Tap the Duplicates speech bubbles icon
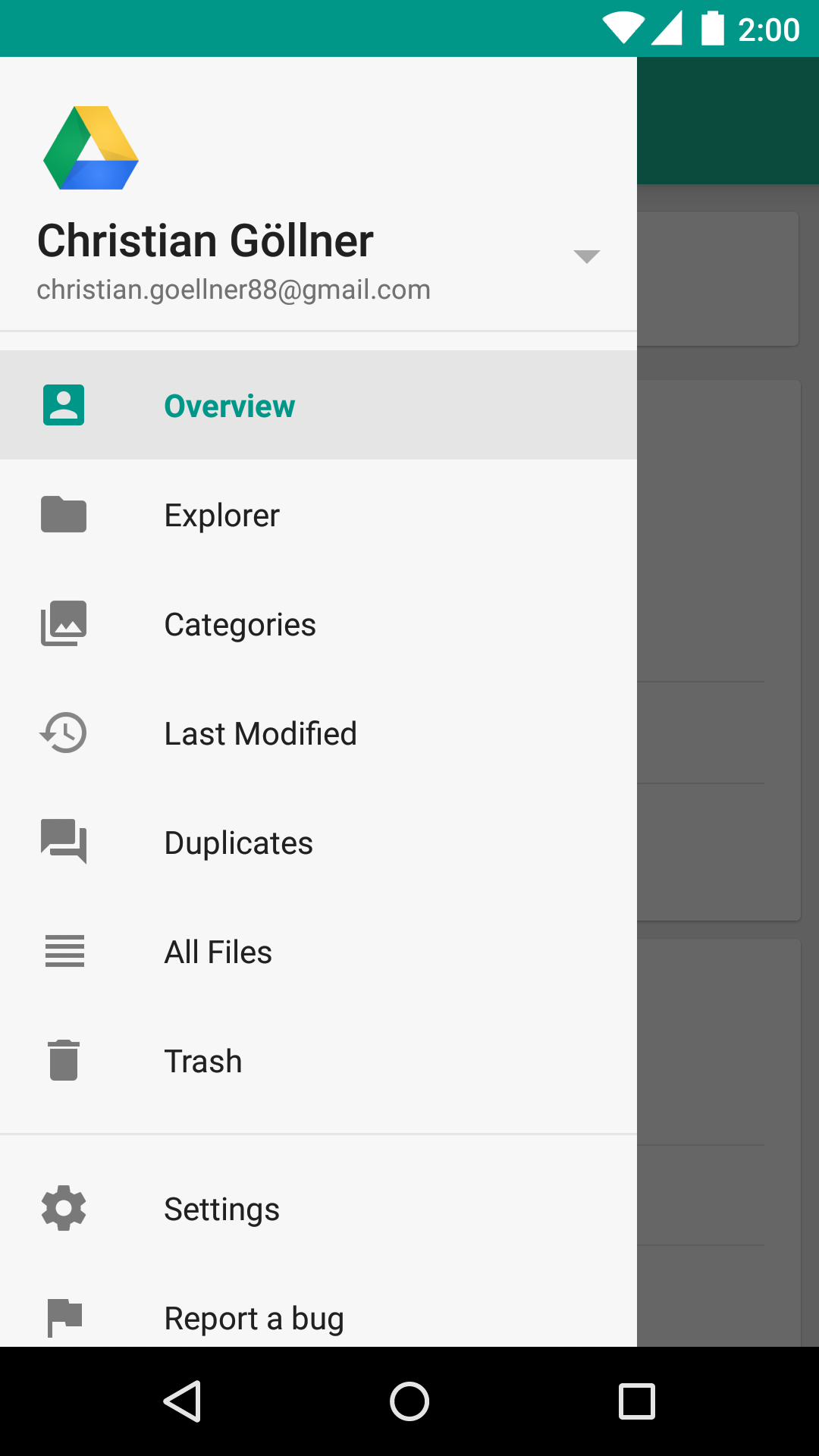The height and width of the screenshot is (1456, 819). 64,841
